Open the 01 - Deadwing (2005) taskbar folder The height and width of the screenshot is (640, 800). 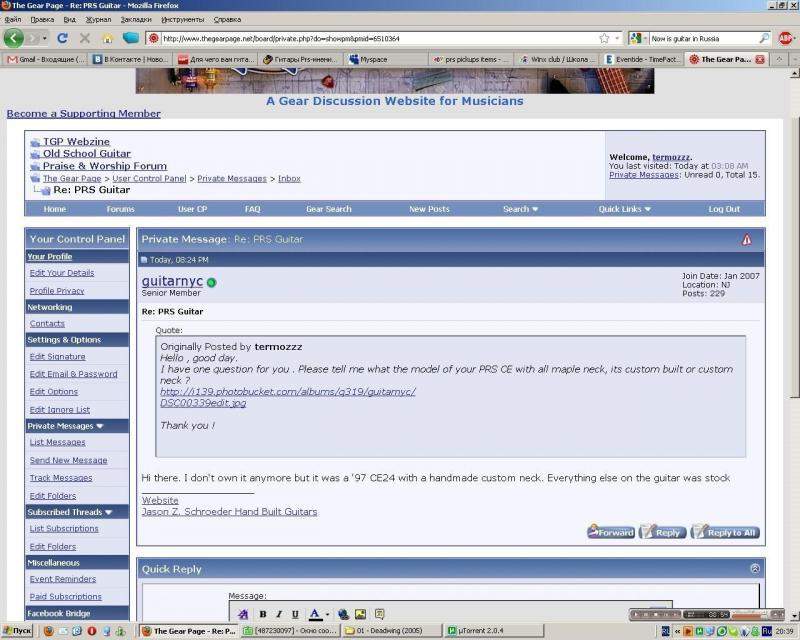click(x=392, y=631)
